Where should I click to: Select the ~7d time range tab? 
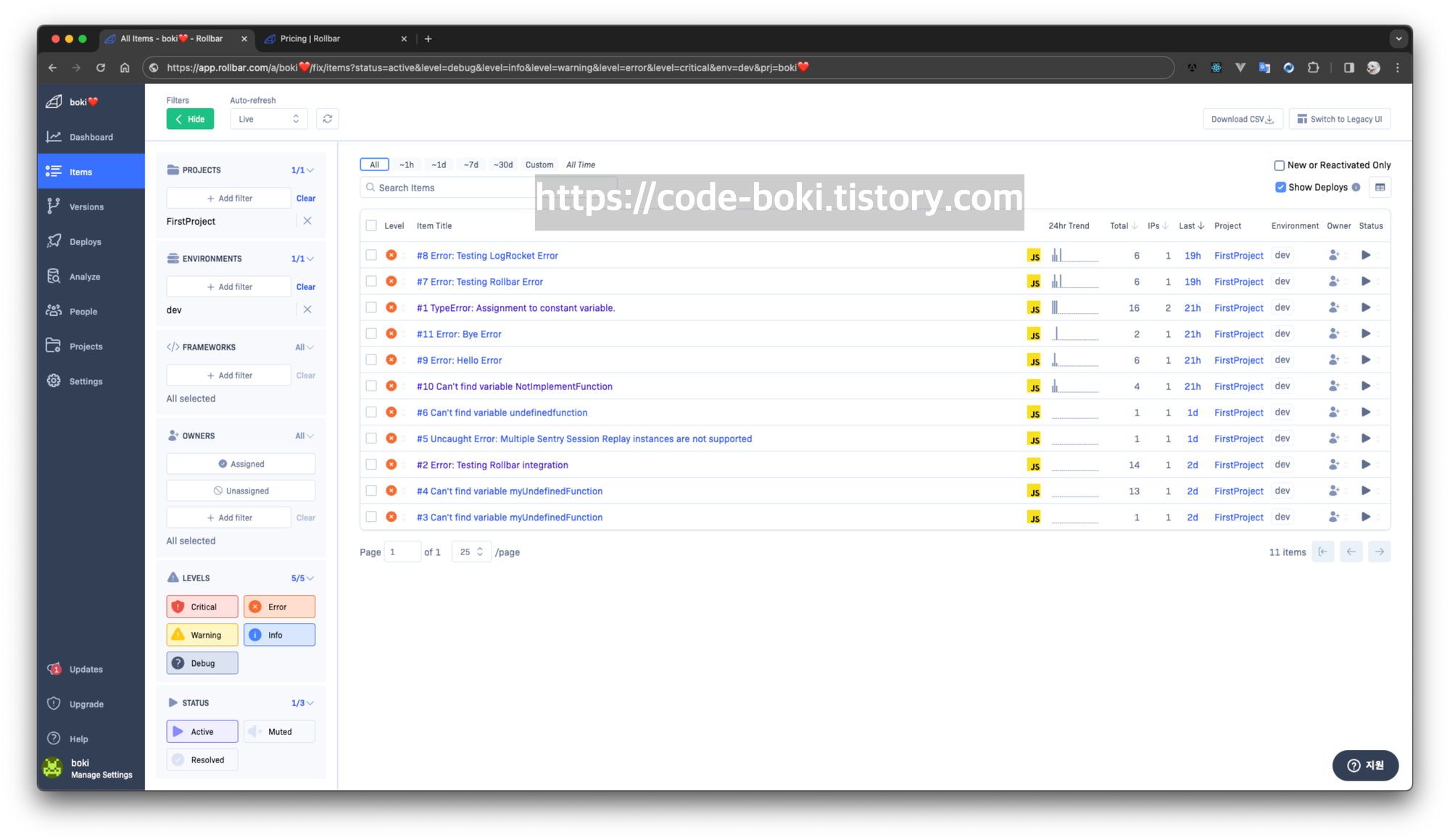point(471,165)
